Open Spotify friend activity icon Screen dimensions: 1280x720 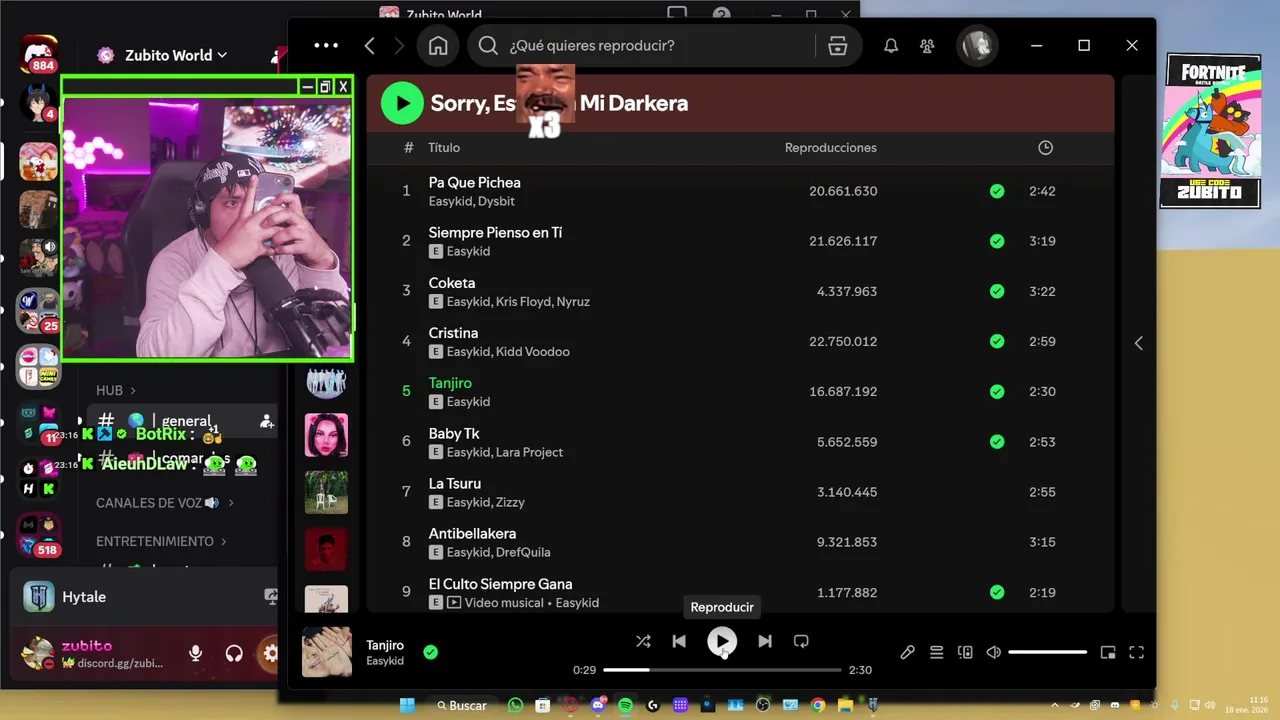927,46
